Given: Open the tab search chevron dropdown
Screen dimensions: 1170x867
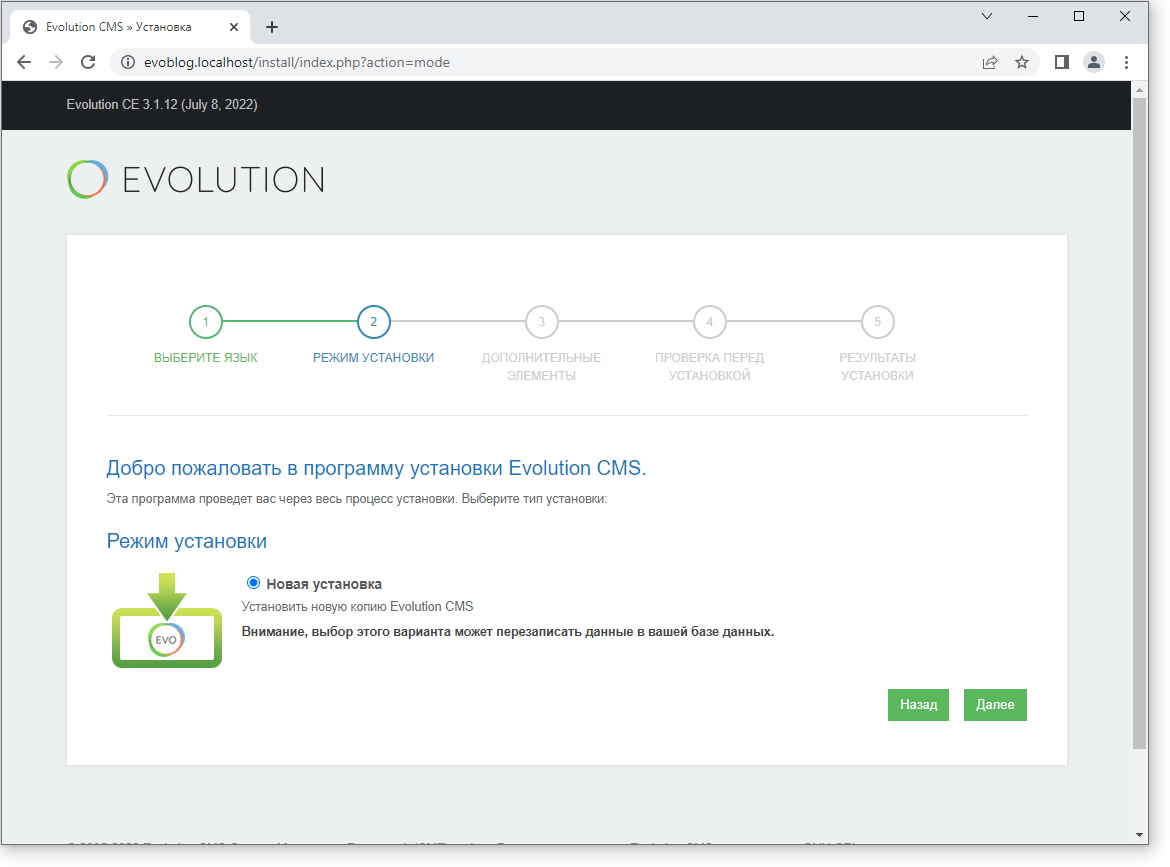Looking at the screenshot, I should tap(987, 16).
